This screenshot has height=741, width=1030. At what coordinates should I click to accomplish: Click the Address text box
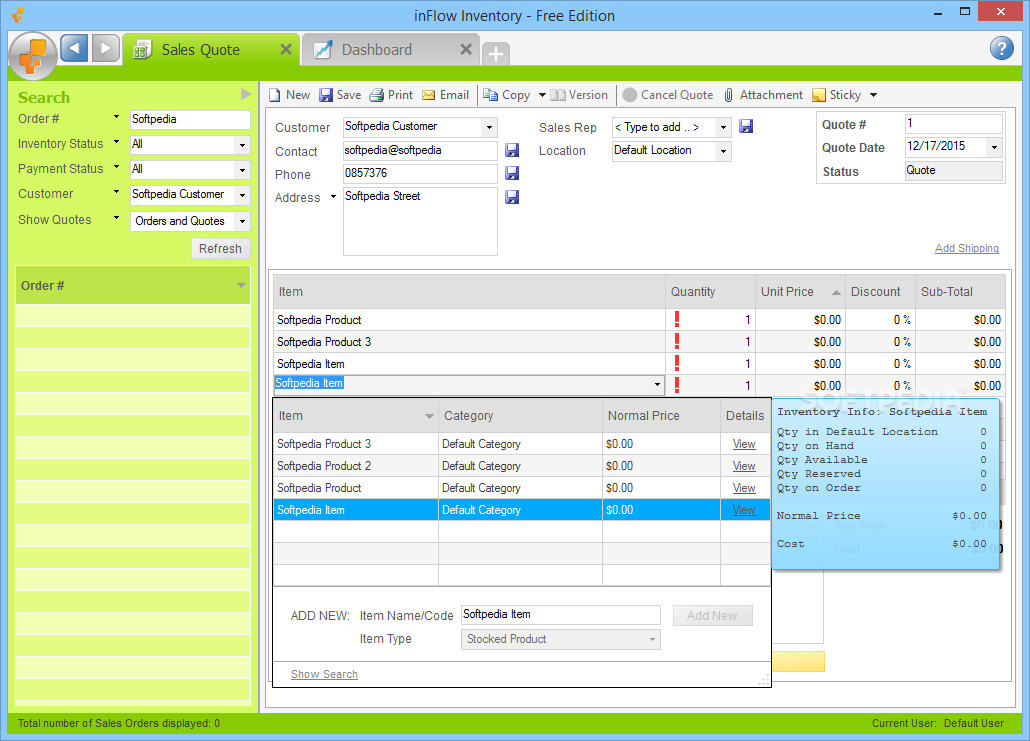(420, 221)
